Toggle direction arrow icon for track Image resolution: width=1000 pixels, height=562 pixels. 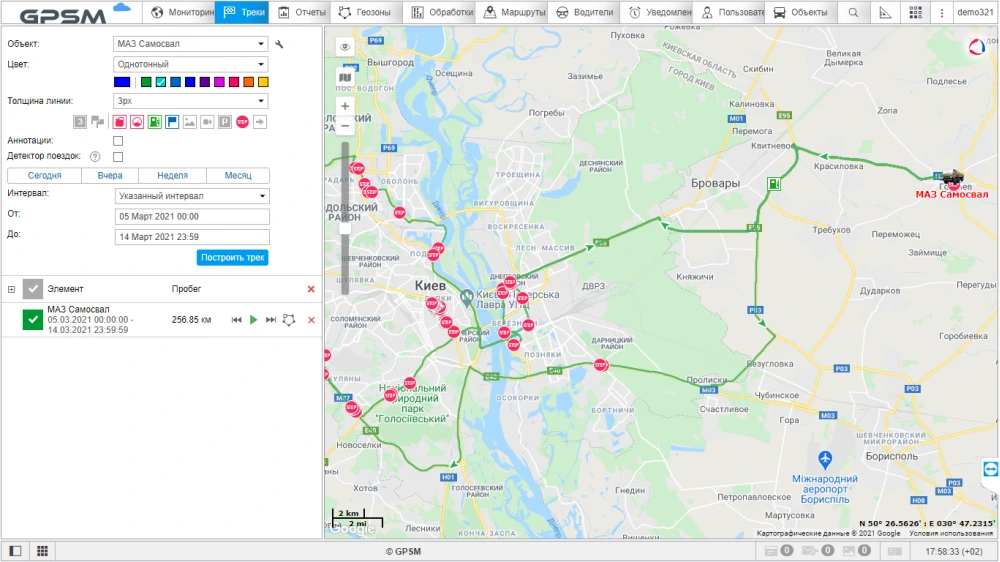click(260, 122)
